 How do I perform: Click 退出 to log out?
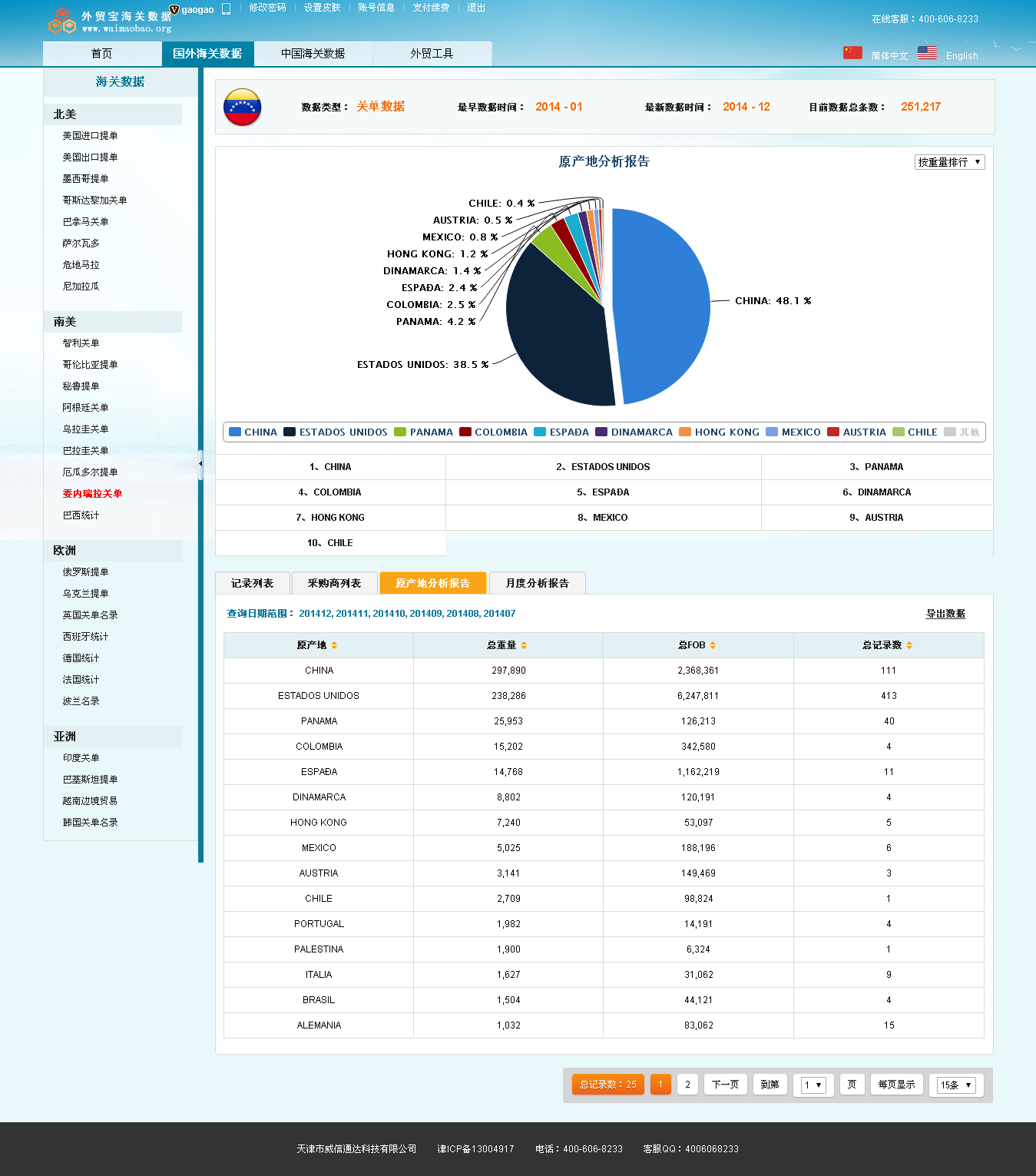coord(476,8)
